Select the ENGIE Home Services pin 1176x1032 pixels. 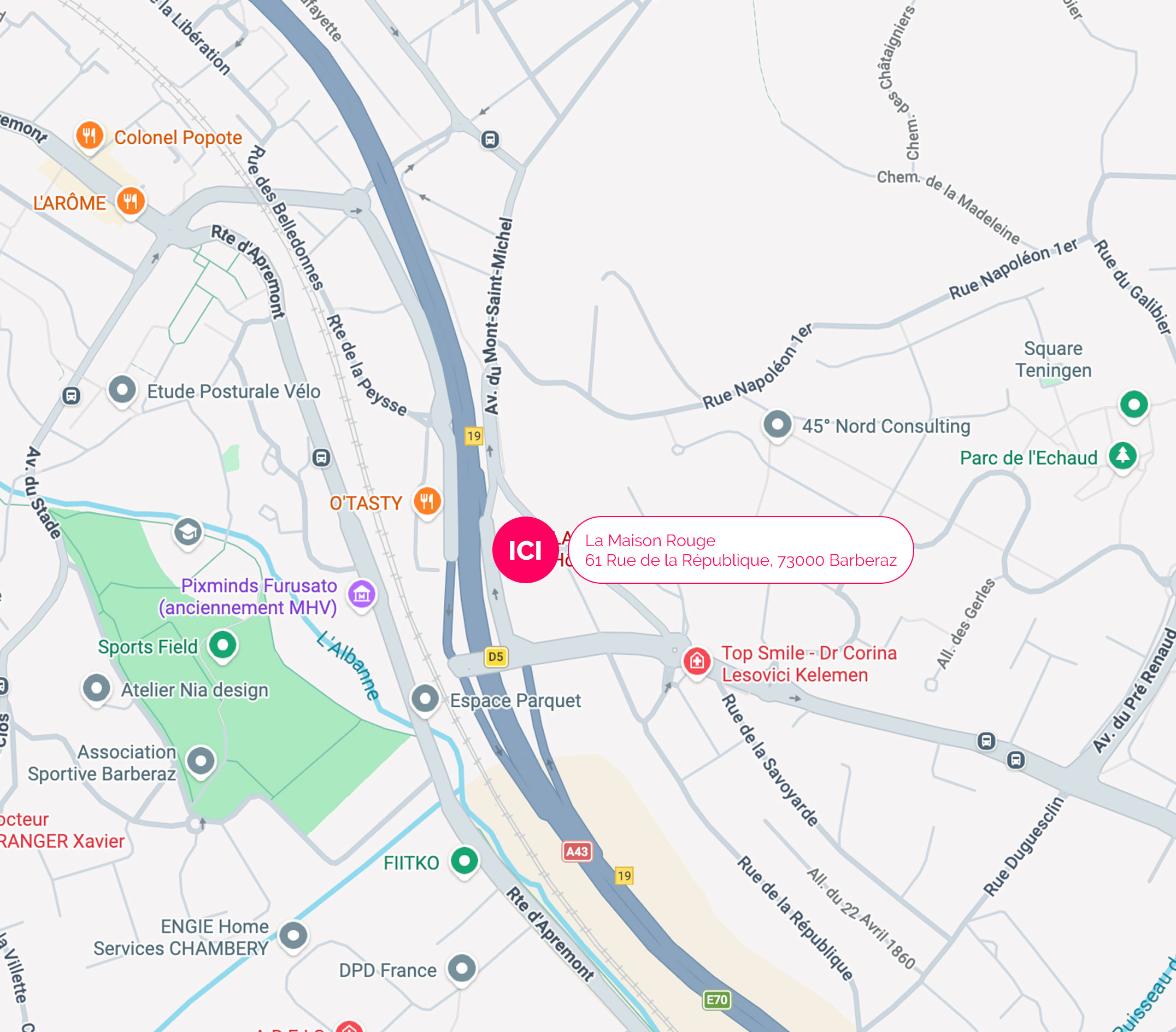[293, 937]
